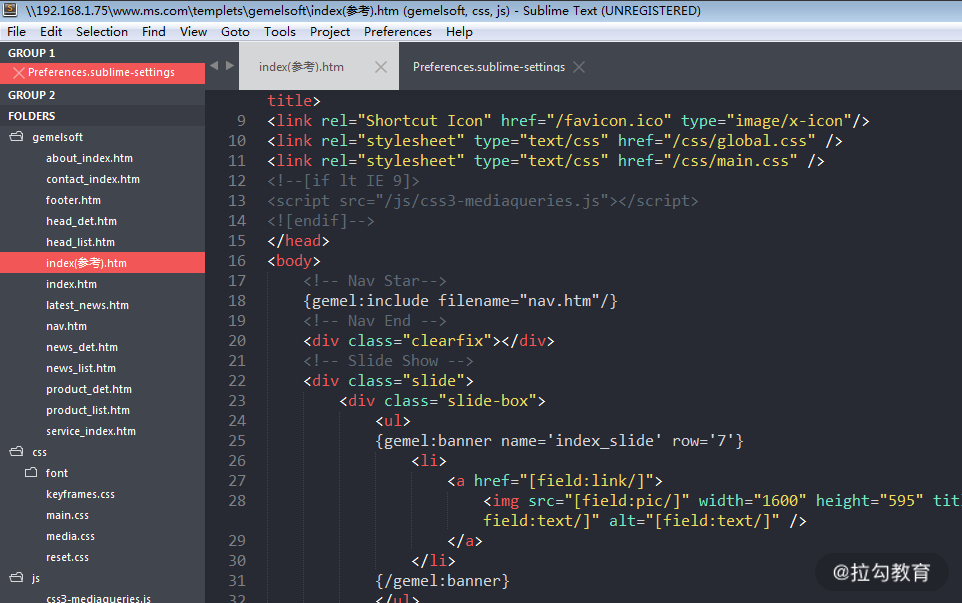Image resolution: width=962 pixels, height=603 pixels.
Task: Click '/css/main.css' on line 11
Action: pos(731,161)
